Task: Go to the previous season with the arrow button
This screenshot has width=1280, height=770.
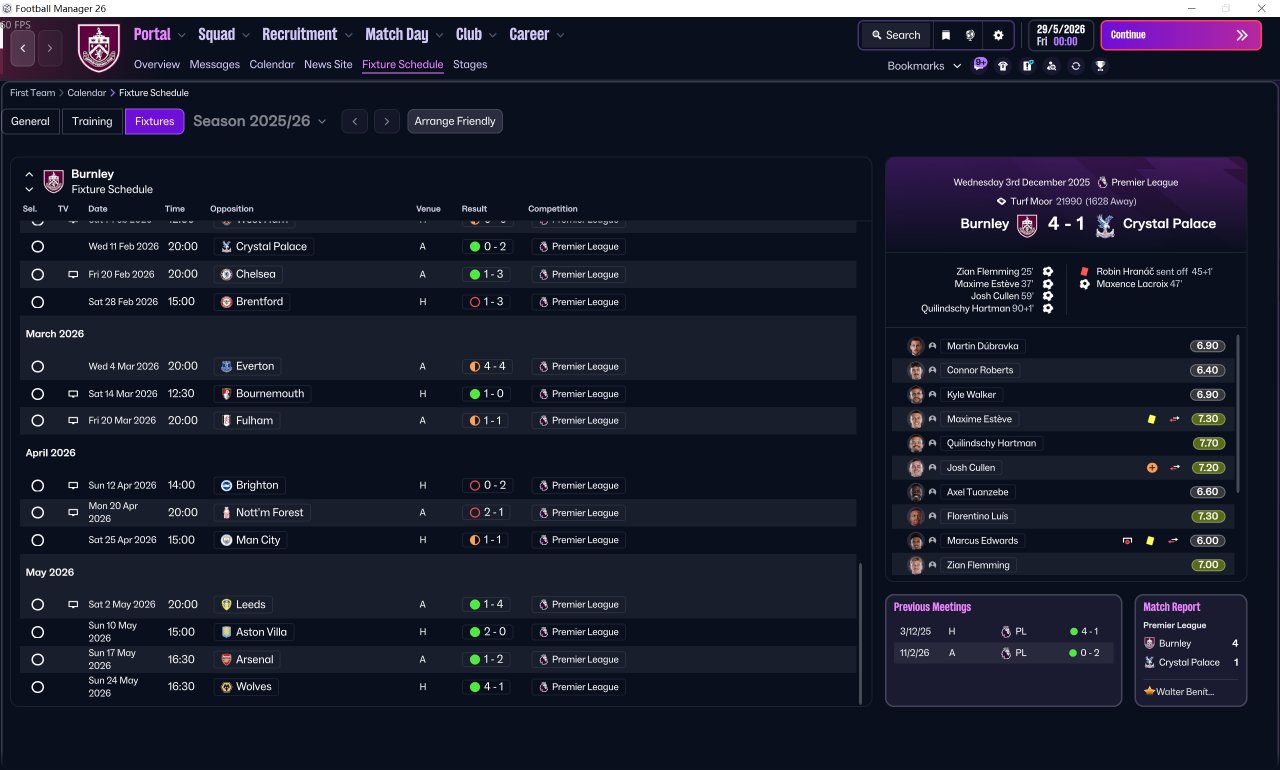Action: (354, 121)
